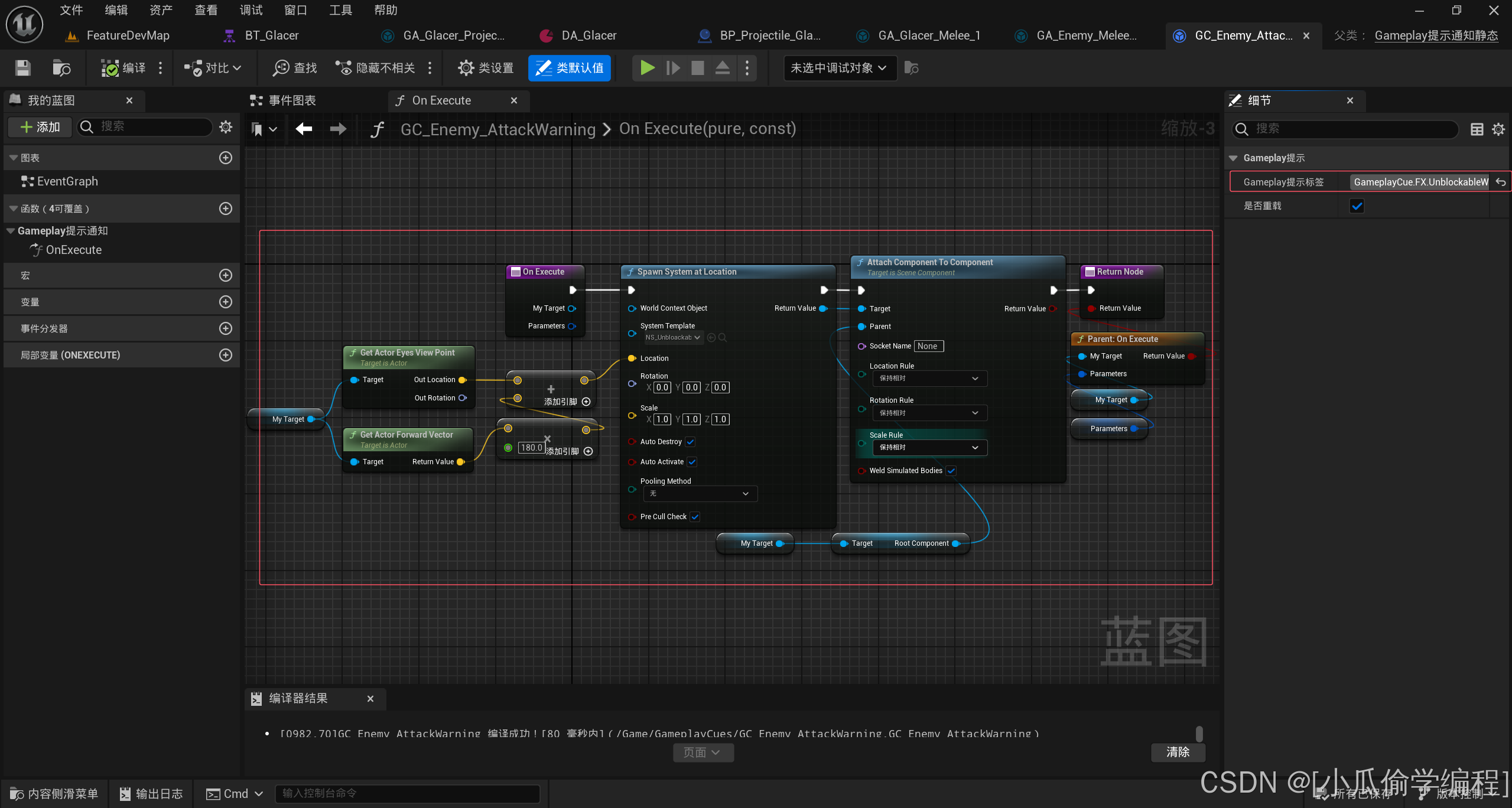The image size is (1512, 808).
Task: Open Pooling Method dropdown
Action: [700, 494]
